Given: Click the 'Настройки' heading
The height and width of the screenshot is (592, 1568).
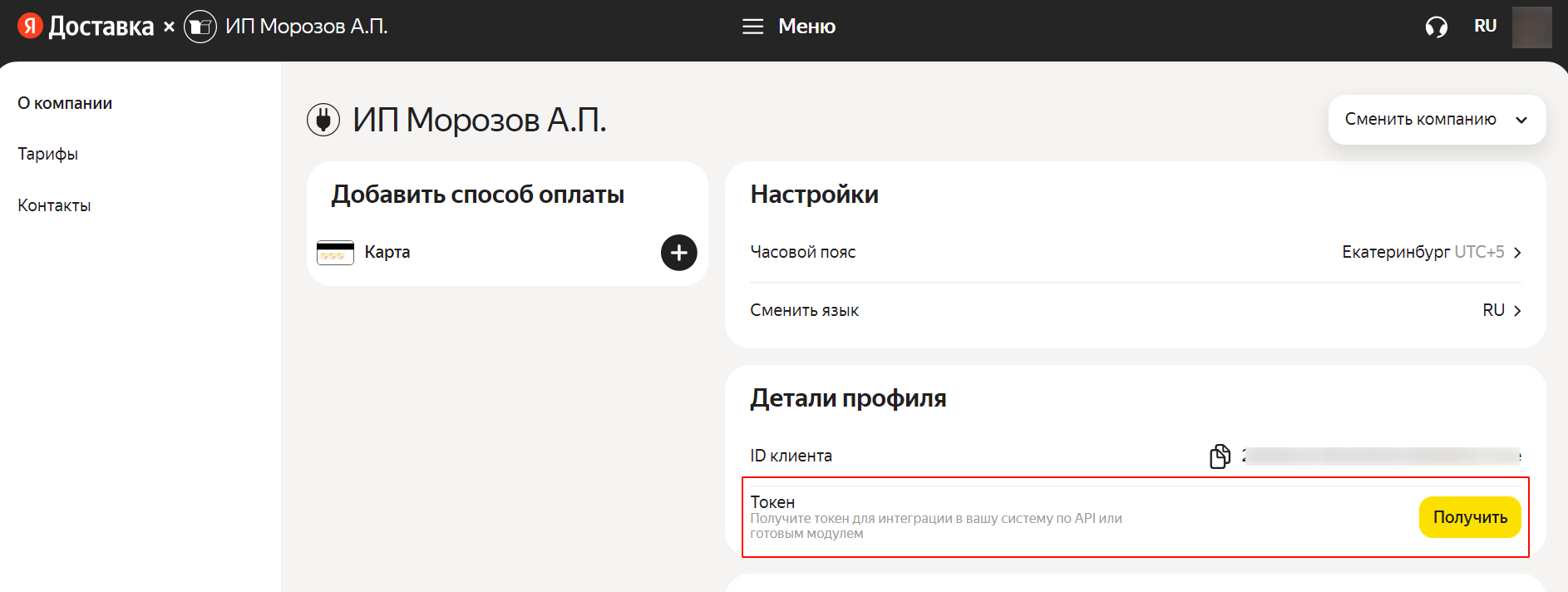Looking at the screenshot, I should [814, 195].
